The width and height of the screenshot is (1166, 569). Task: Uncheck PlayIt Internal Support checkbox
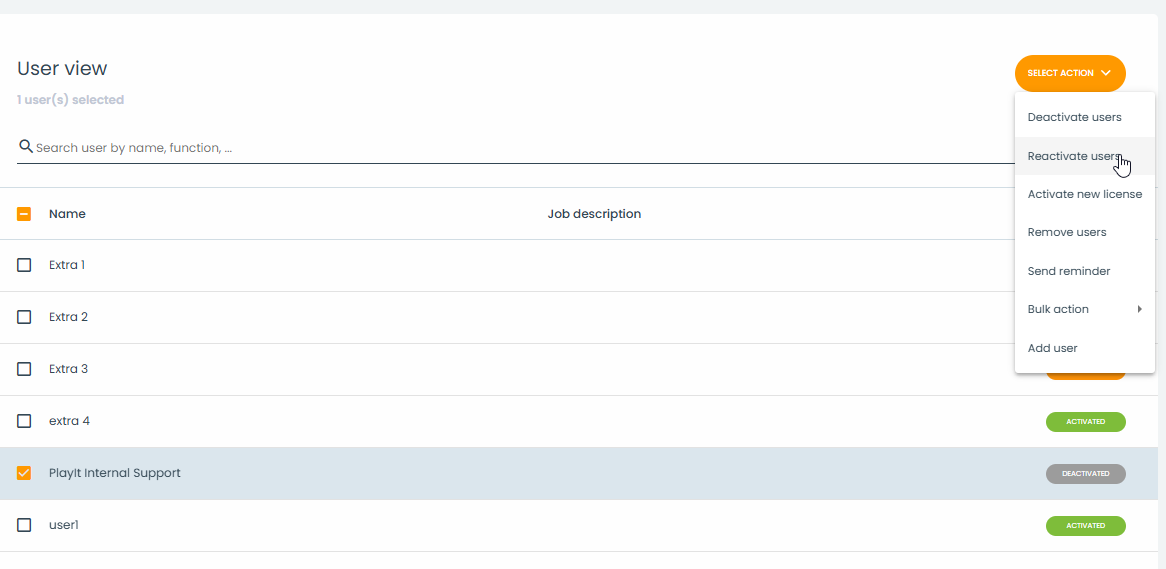pos(24,473)
